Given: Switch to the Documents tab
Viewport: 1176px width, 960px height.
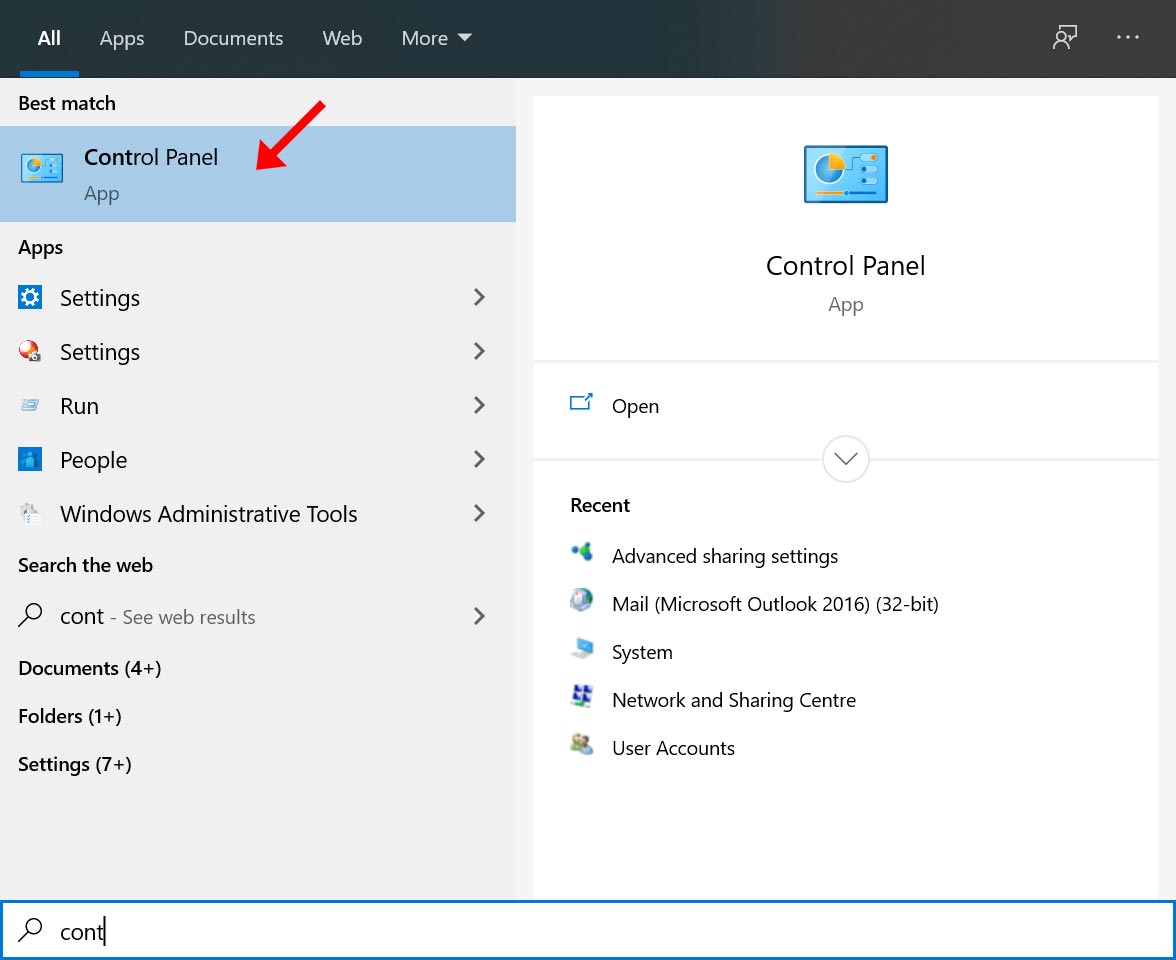Looking at the screenshot, I should (233, 38).
